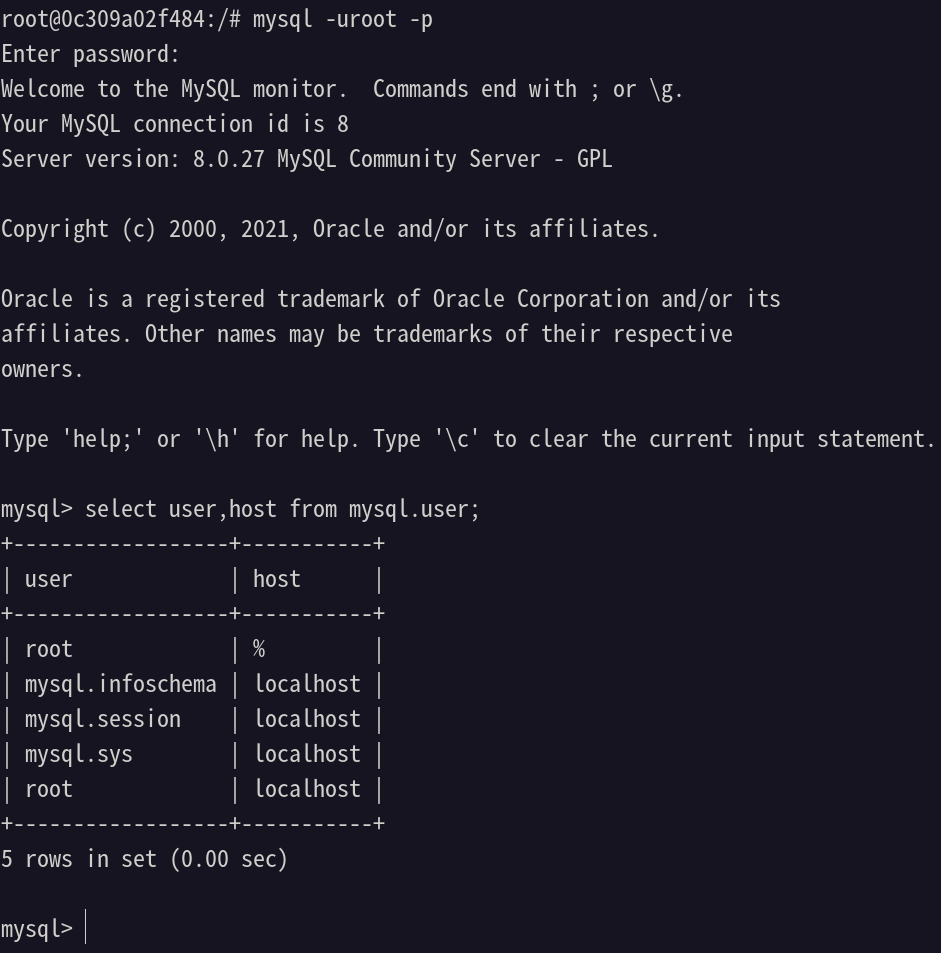Click the root@0c309a02f484 shell prompt
Image resolution: width=941 pixels, height=953 pixels.
[x=121, y=19]
